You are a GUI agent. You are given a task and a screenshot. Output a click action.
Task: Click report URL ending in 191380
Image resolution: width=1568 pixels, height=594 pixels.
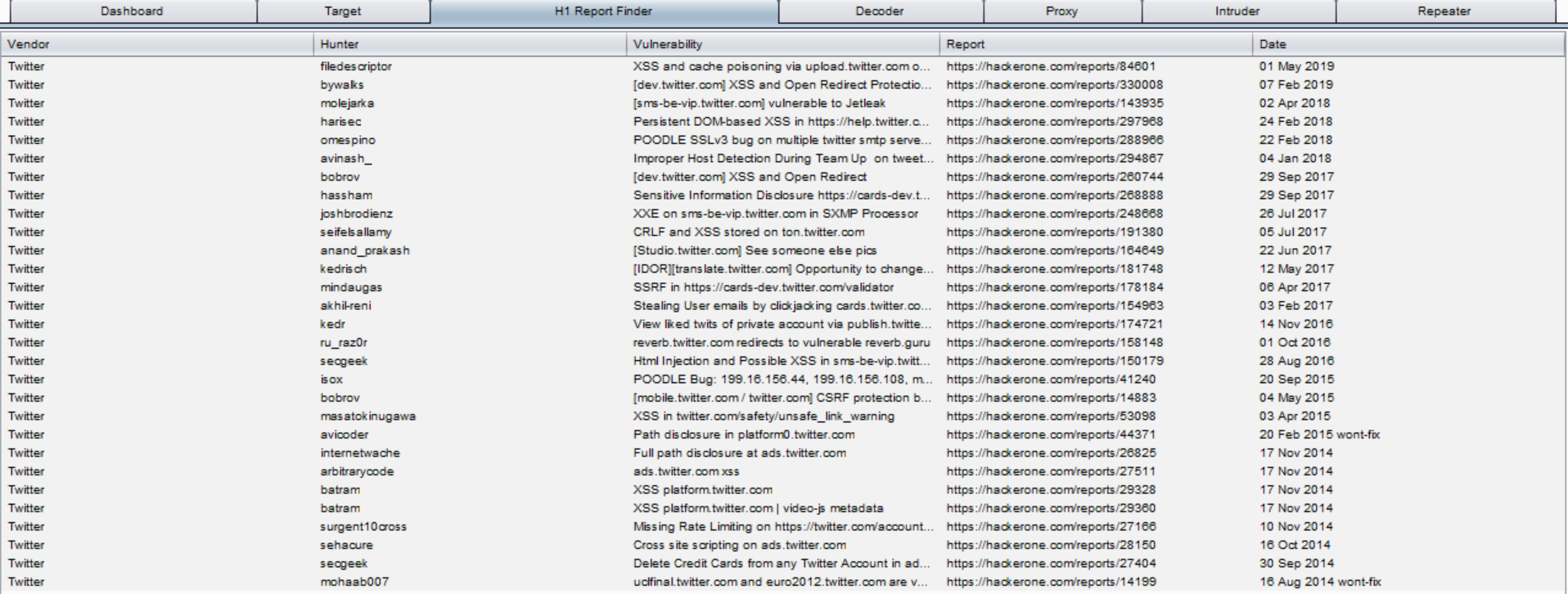[x=1055, y=232]
